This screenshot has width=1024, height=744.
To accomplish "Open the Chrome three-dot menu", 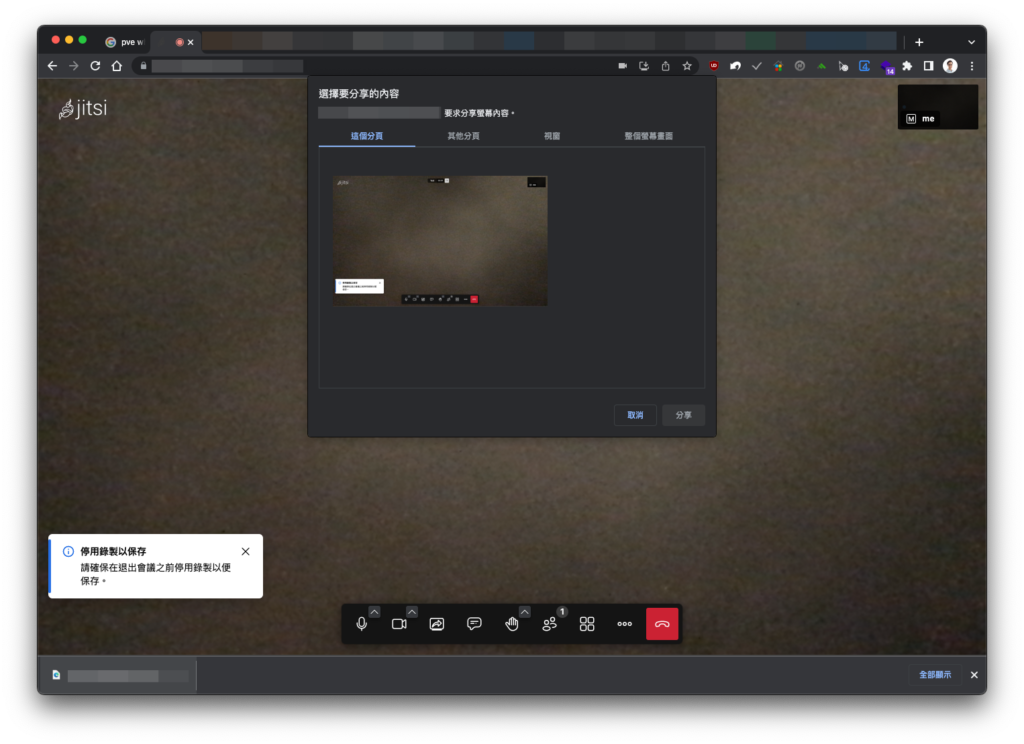I will (972, 66).
